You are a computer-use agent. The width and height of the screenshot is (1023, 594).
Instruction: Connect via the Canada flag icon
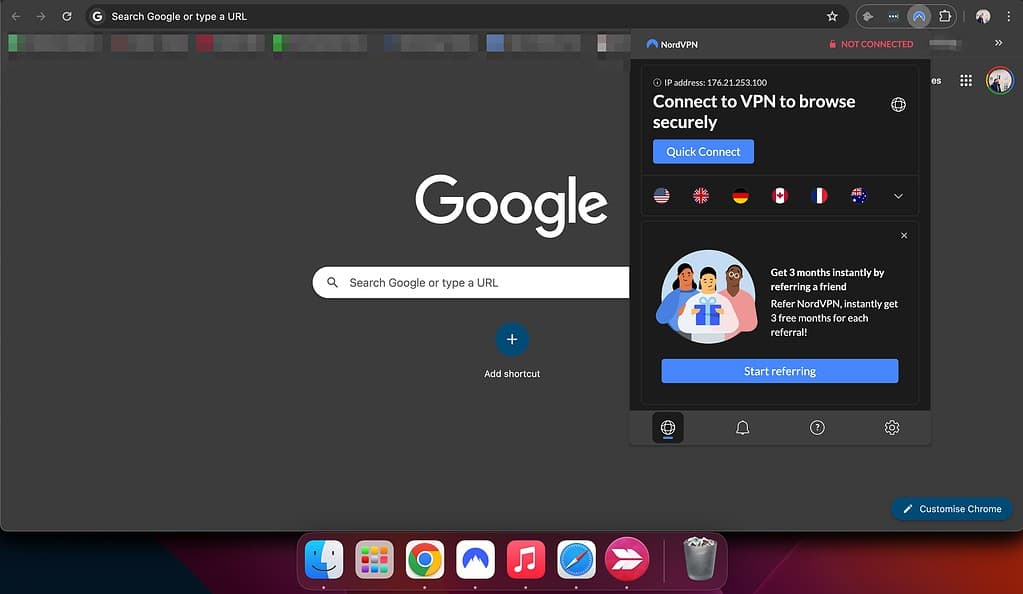click(779, 196)
